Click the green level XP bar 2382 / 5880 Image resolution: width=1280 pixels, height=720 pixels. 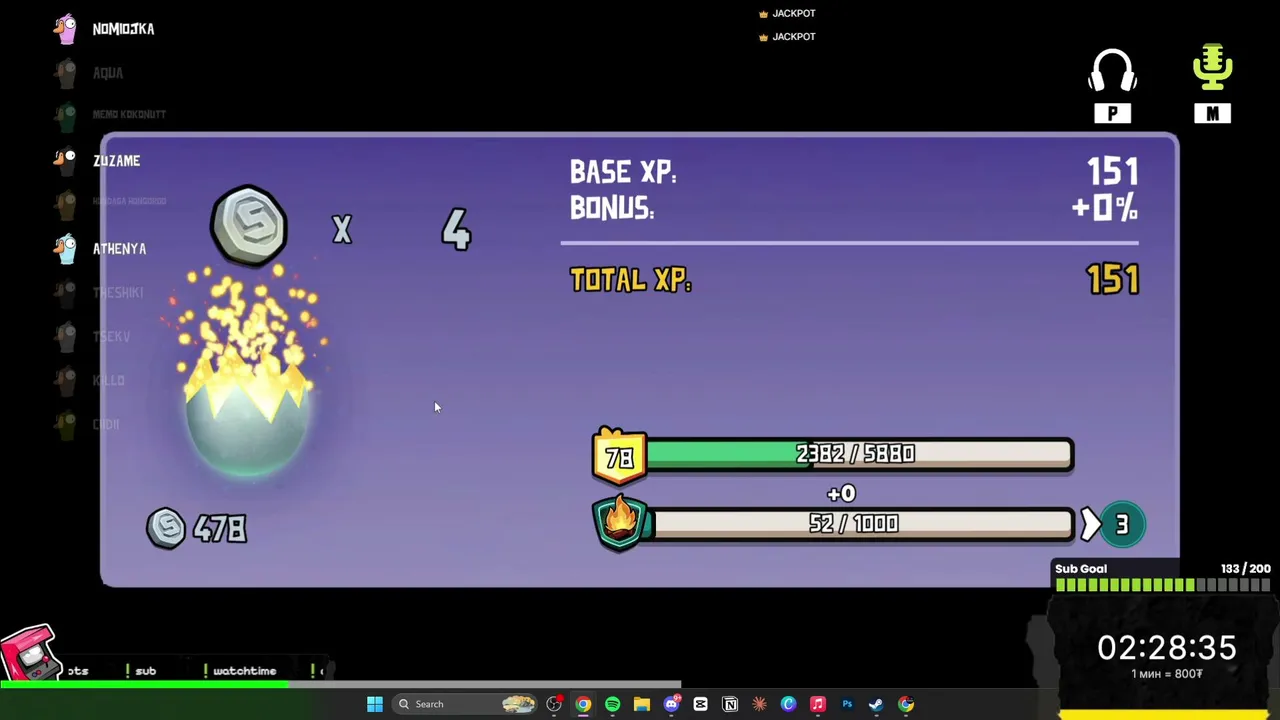point(860,454)
